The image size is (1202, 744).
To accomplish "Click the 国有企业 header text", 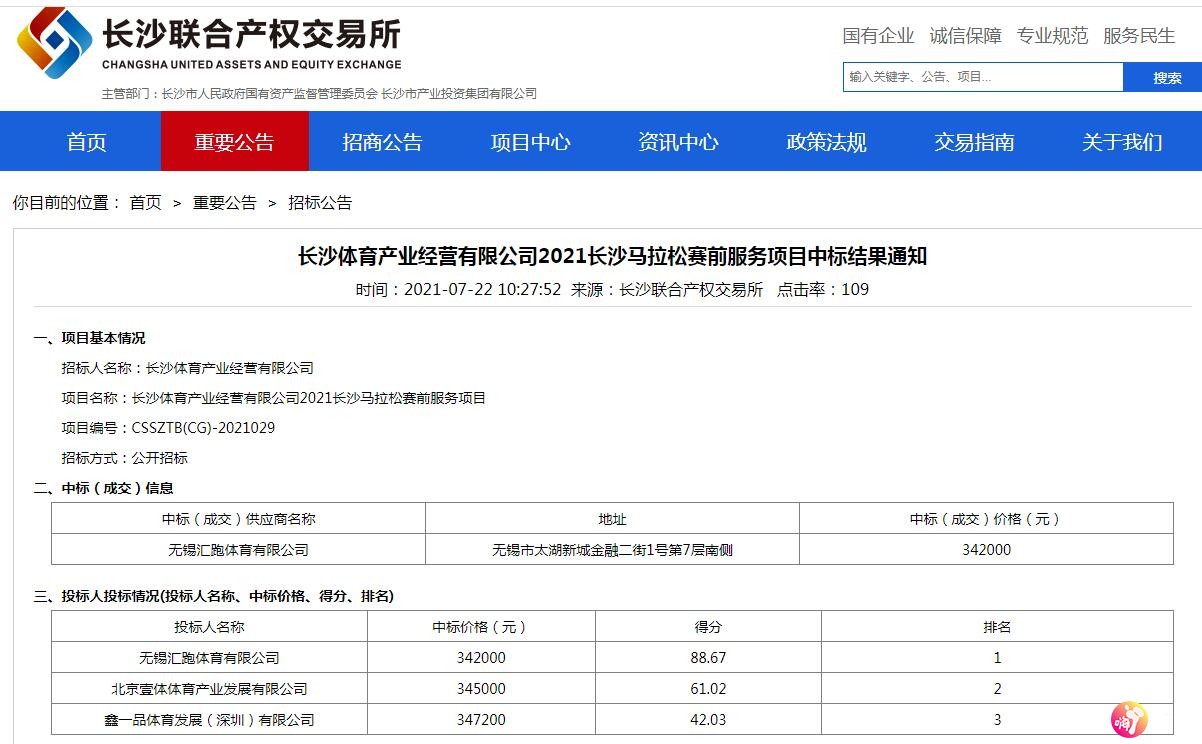I will (878, 36).
